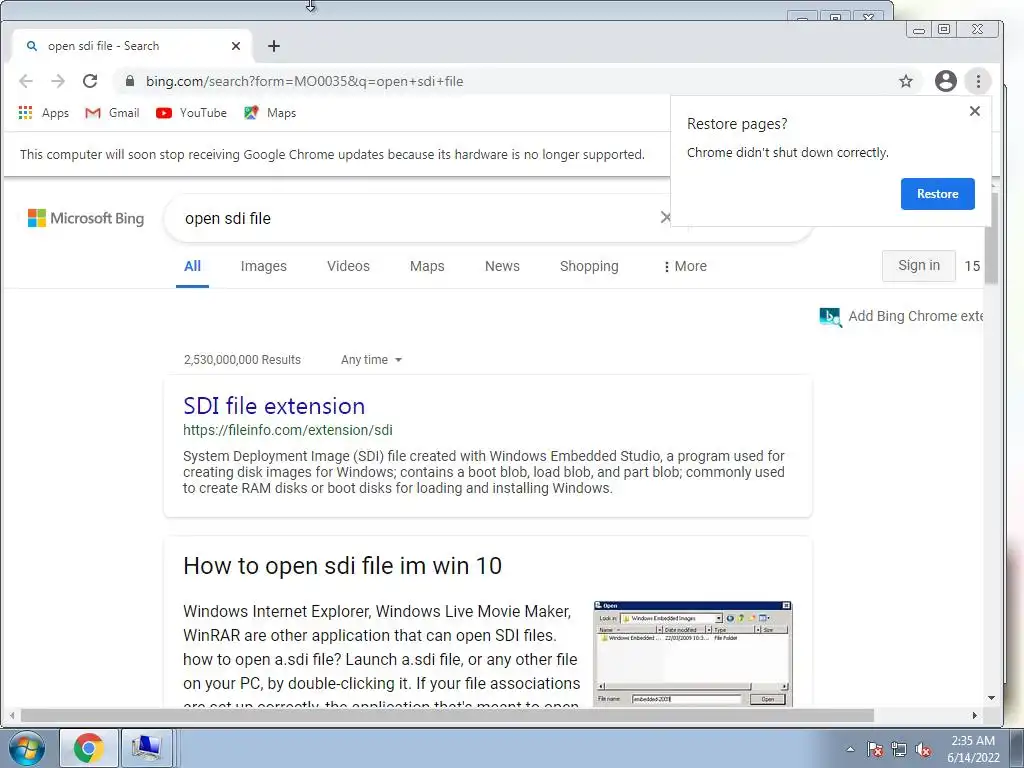This screenshot has width=1024, height=768.
Task: Click the Bing extension icon
Action: pyautogui.click(x=830, y=317)
